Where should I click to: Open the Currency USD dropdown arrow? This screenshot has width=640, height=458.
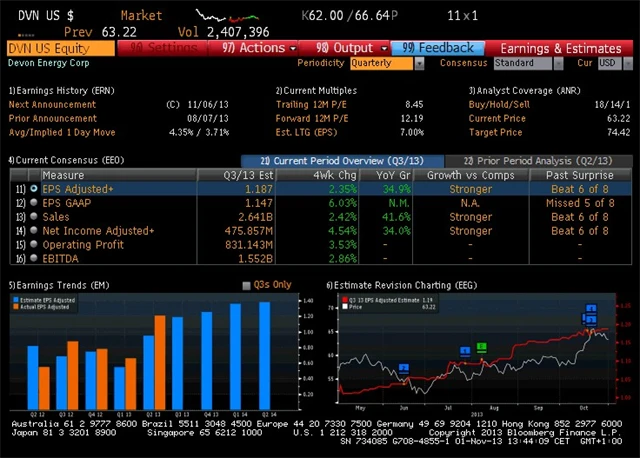click(628, 64)
